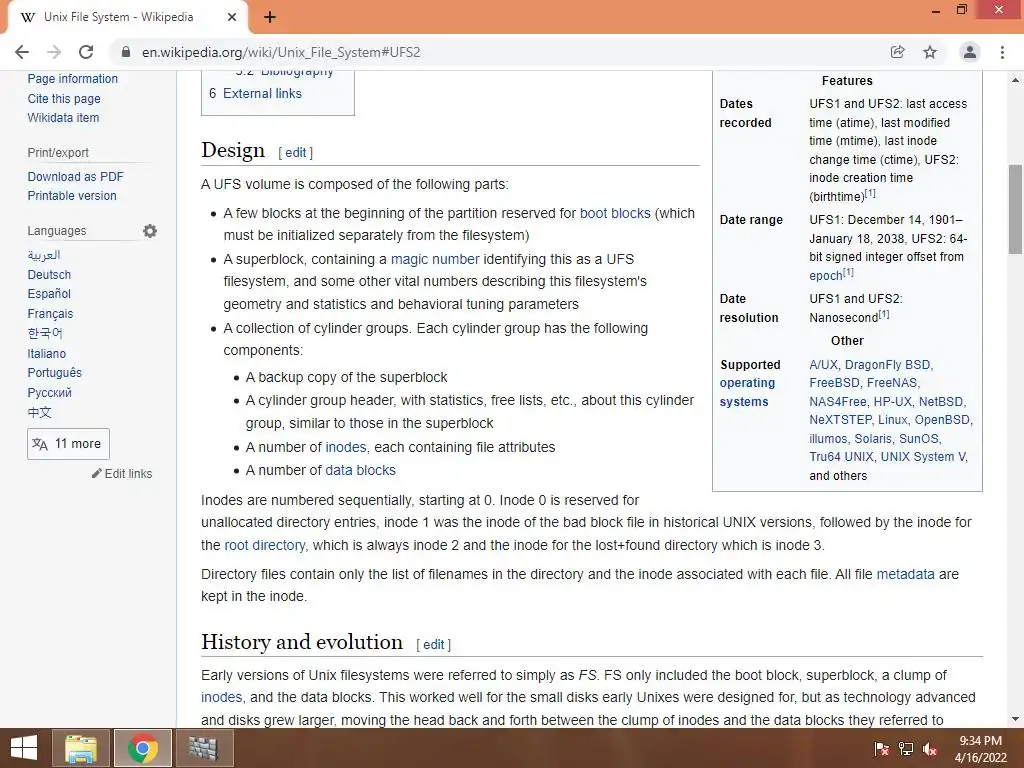The image size is (1024, 768).
Task: Open the illumos link
Action: [828, 439]
